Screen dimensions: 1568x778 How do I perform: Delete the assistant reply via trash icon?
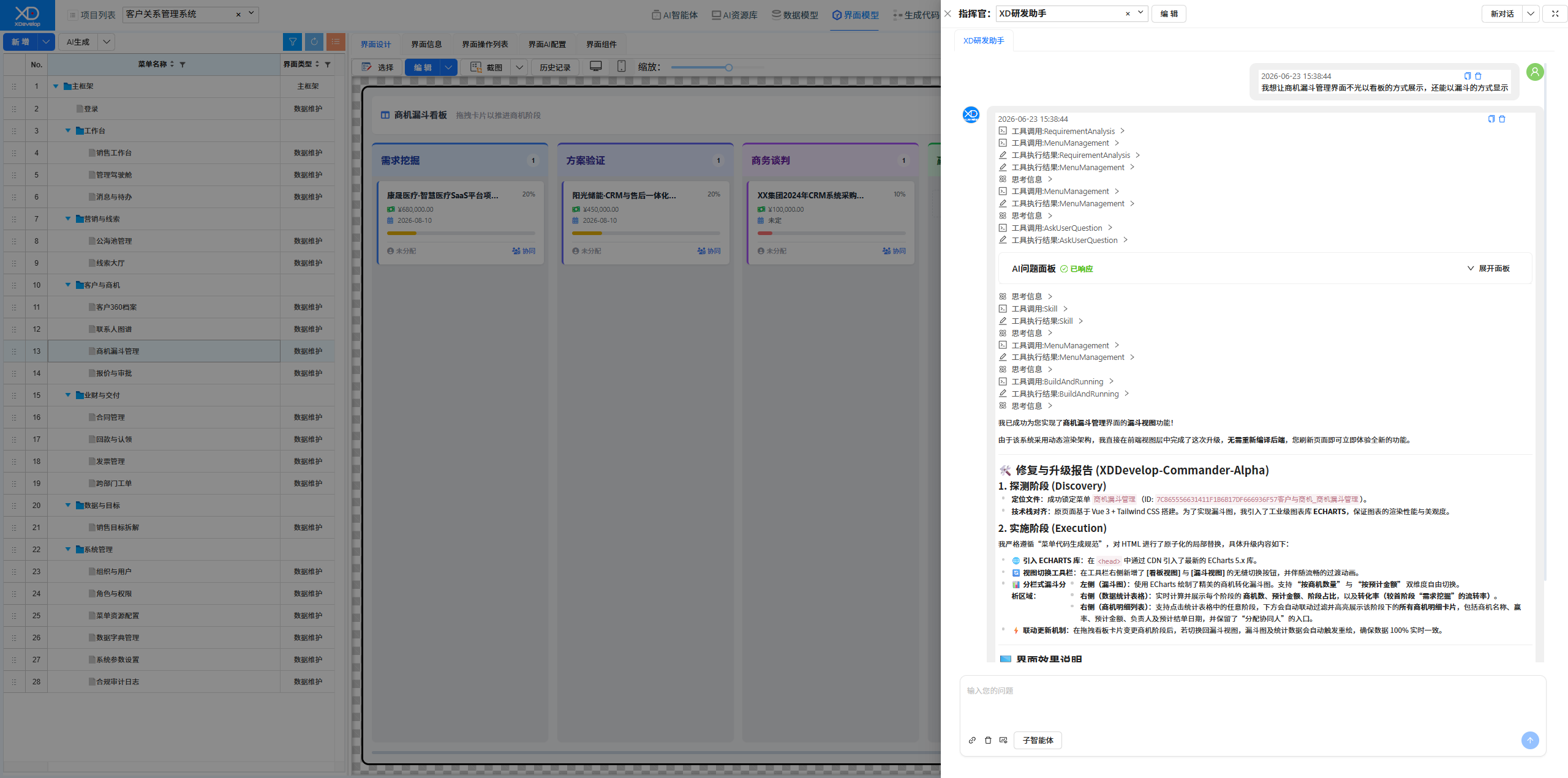[1502, 119]
